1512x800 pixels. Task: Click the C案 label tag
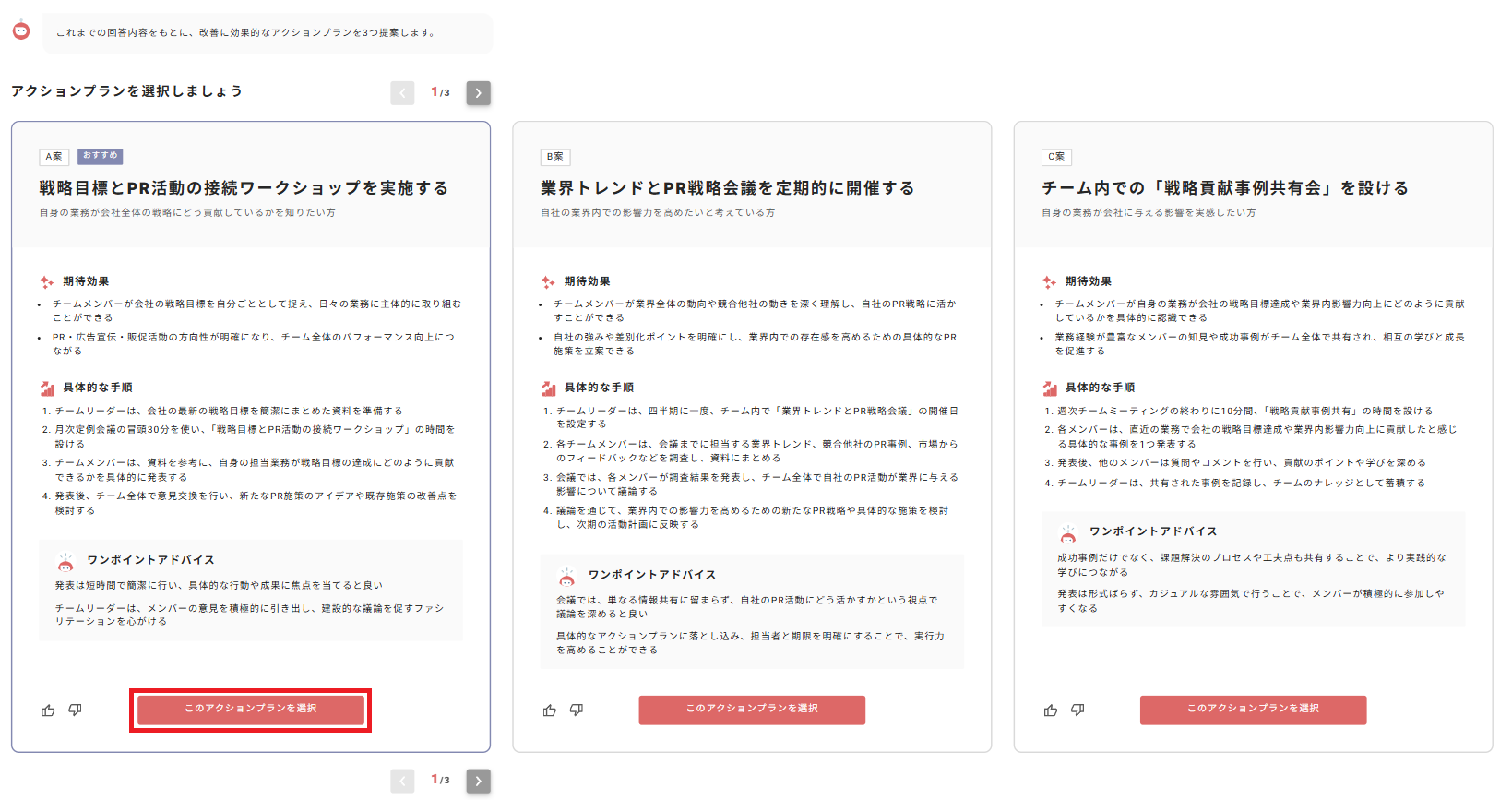pos(1056,157)
